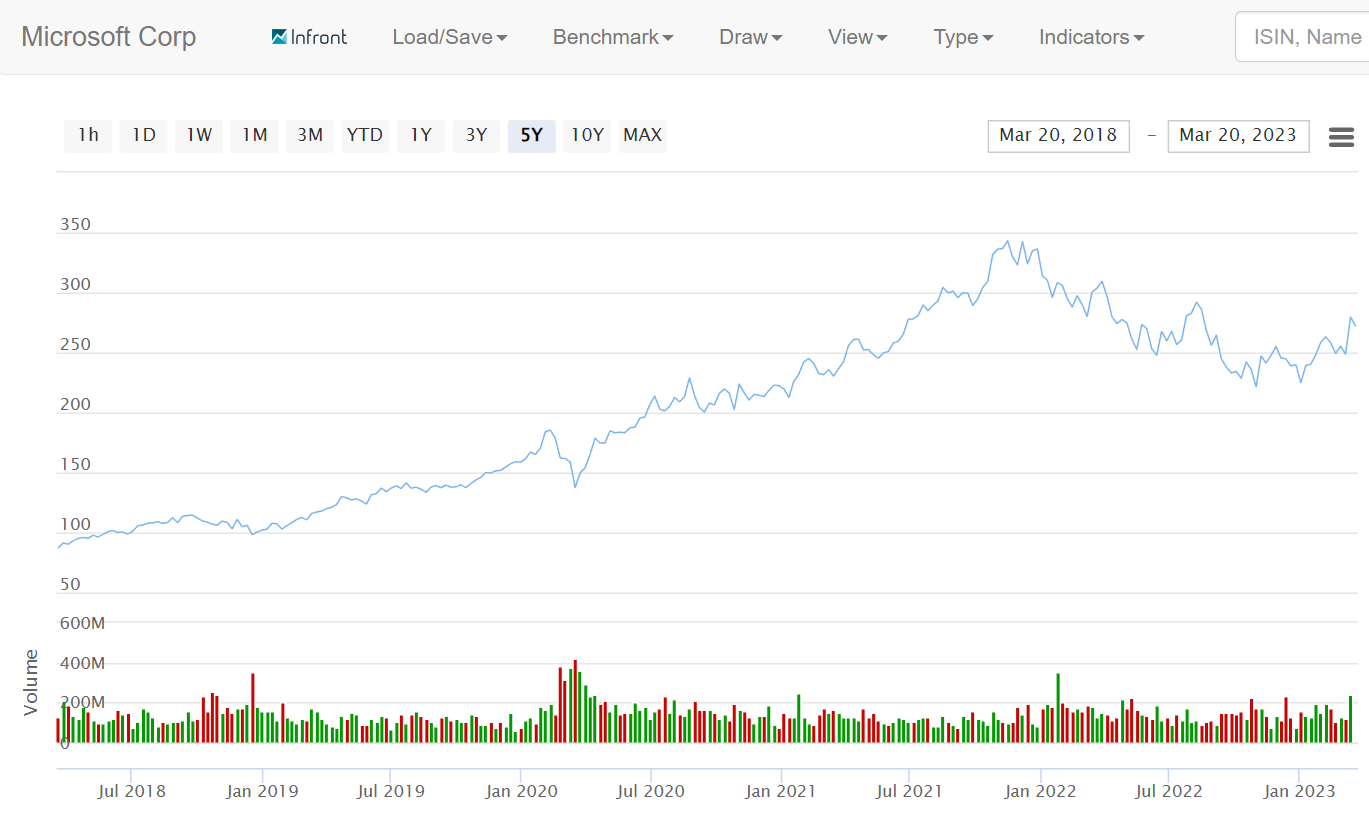The height and width of the screenshot is (815, 1369).
Task: Click the tallest red volume bar in early 2020
Action: [575, 701]
